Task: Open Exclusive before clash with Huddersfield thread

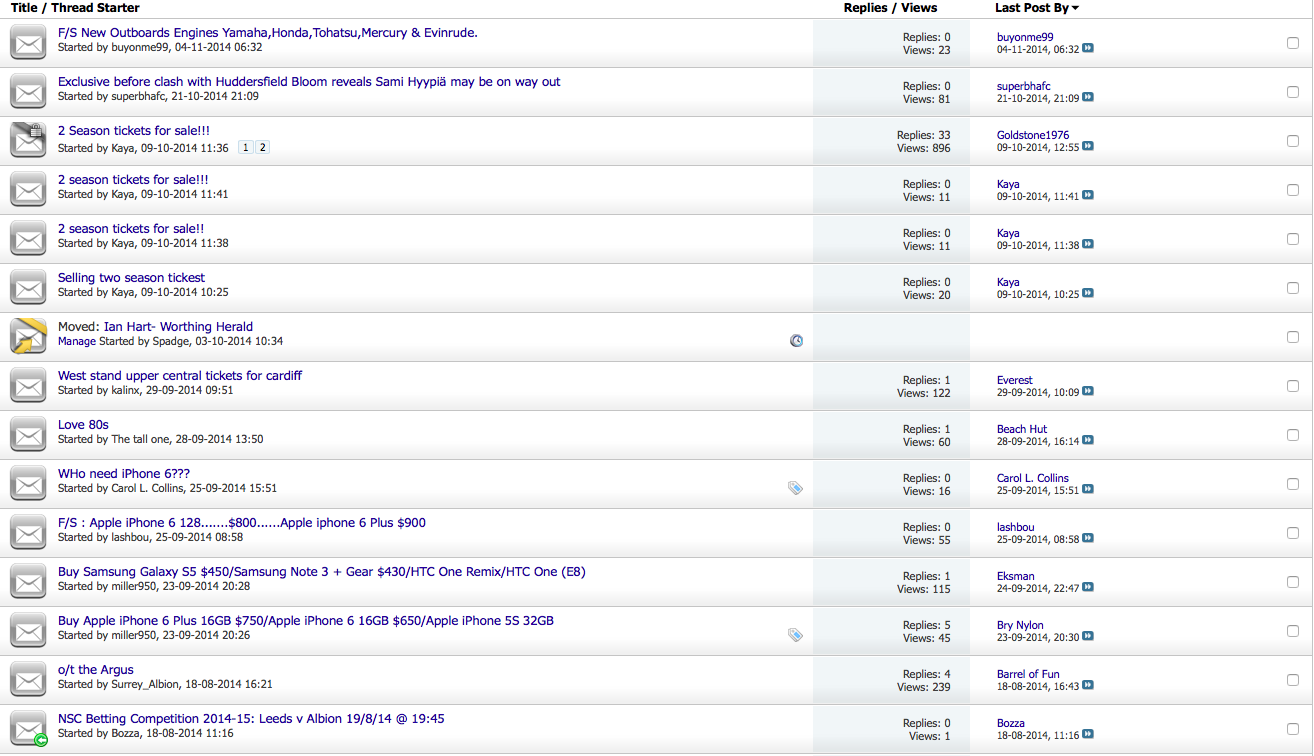Action: (x=309, y=82)
